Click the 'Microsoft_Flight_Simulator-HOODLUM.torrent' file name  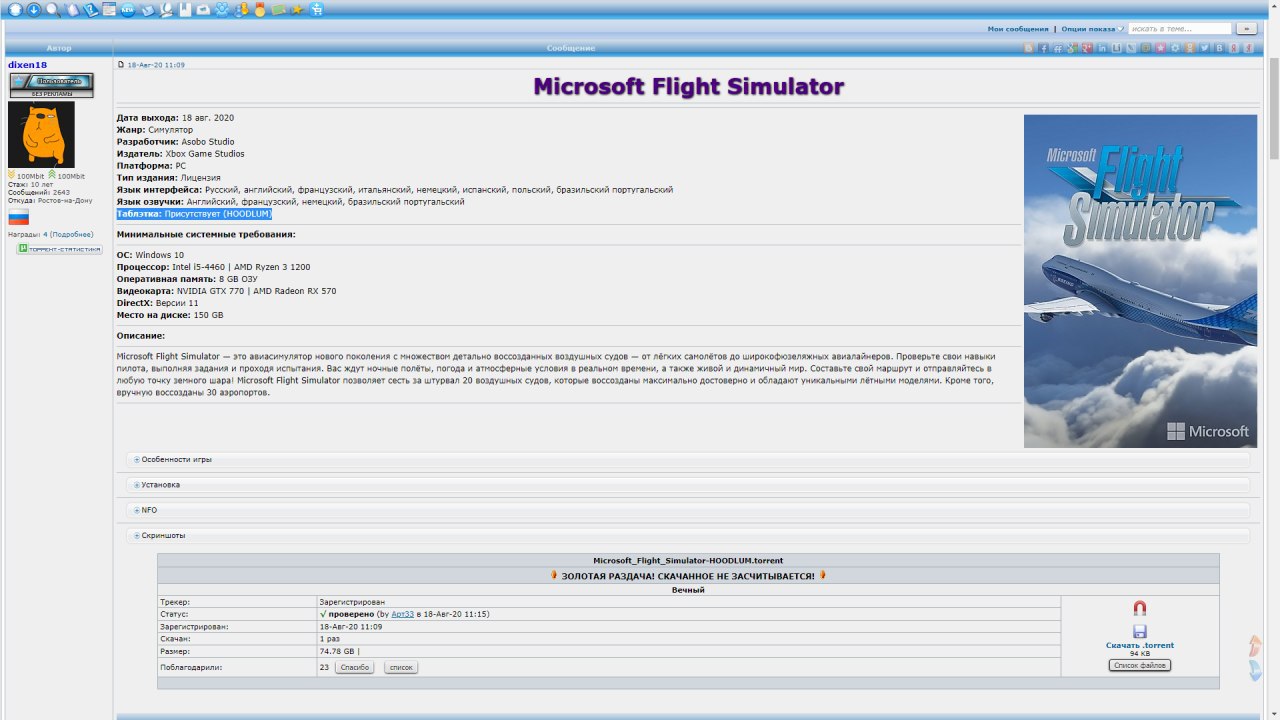point(688,561)
